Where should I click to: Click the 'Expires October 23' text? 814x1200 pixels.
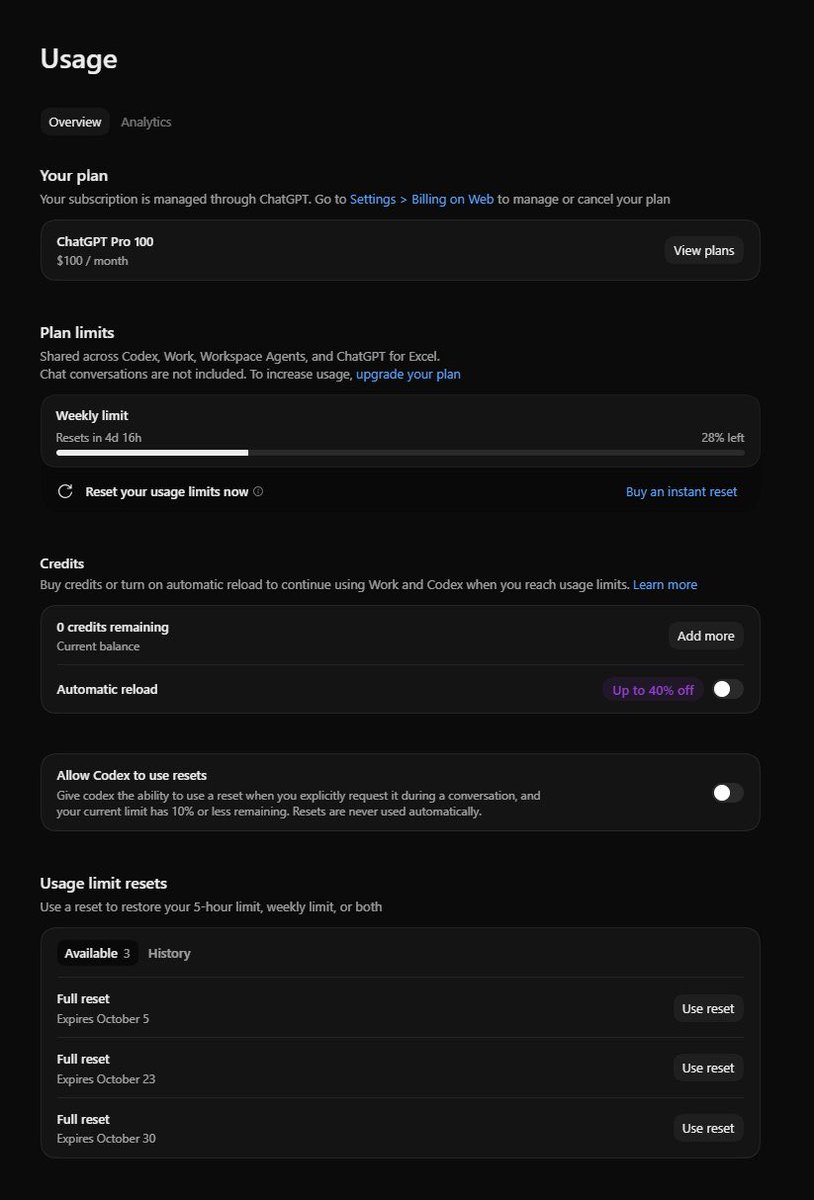pos(106,1079)
